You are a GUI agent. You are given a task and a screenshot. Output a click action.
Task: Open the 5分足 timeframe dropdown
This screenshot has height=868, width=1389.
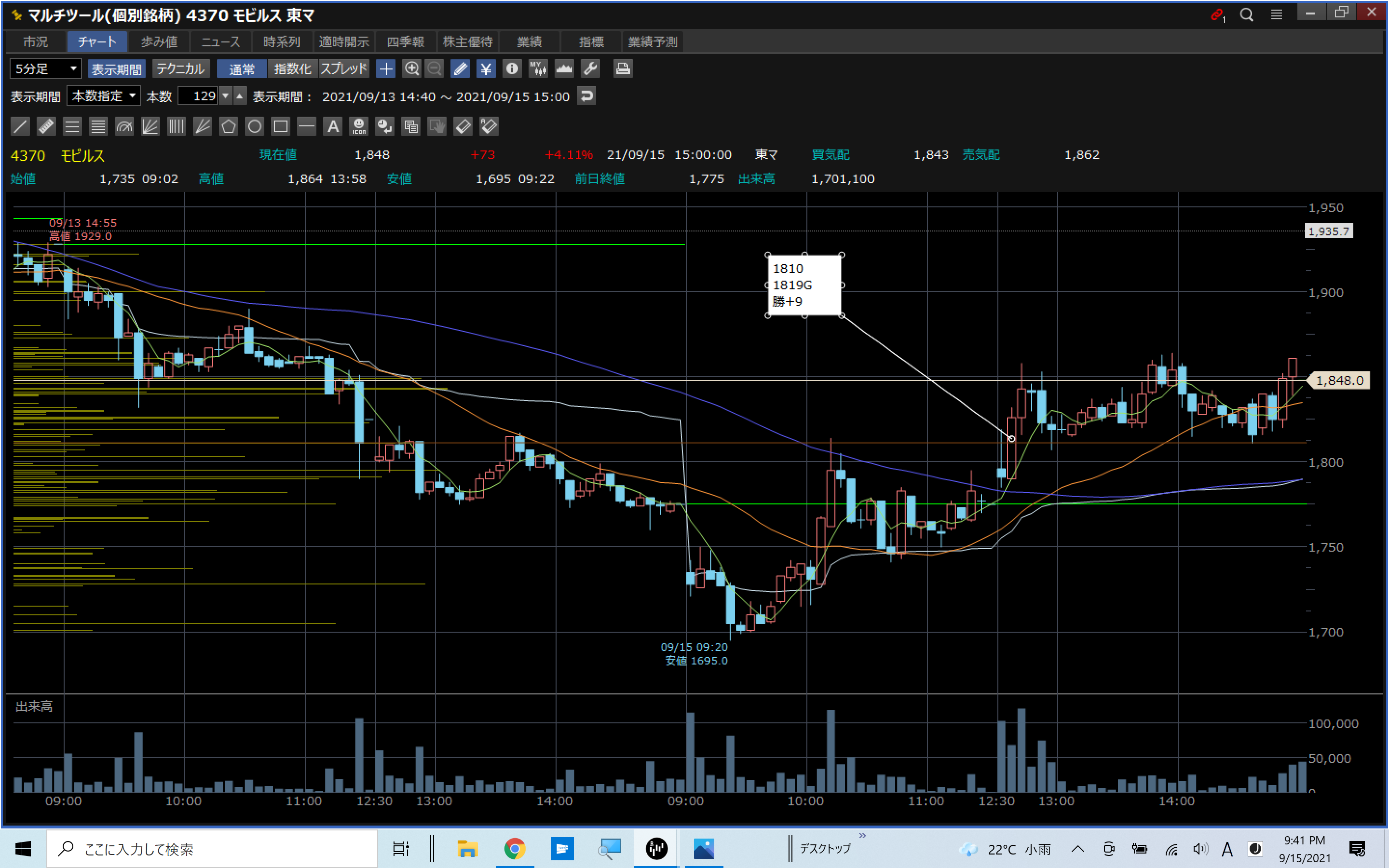point(45,69)
